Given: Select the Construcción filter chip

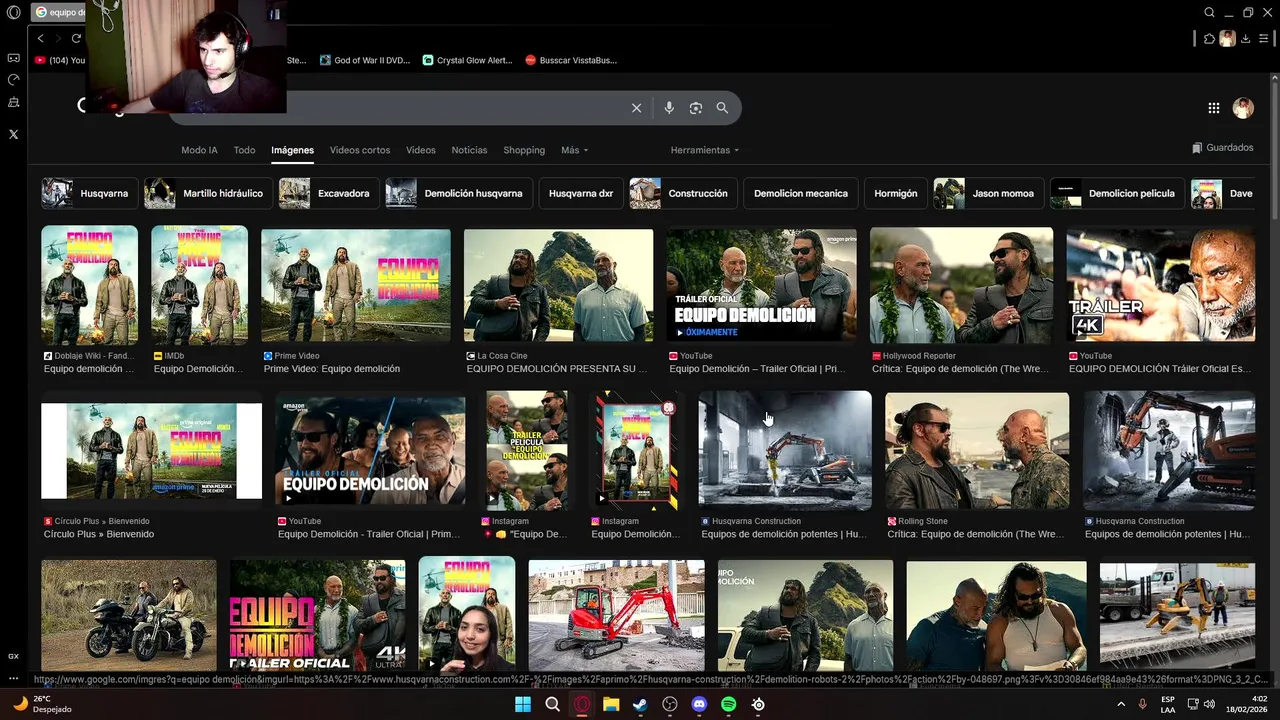Looking at the screenshot, I should point(684,193).
